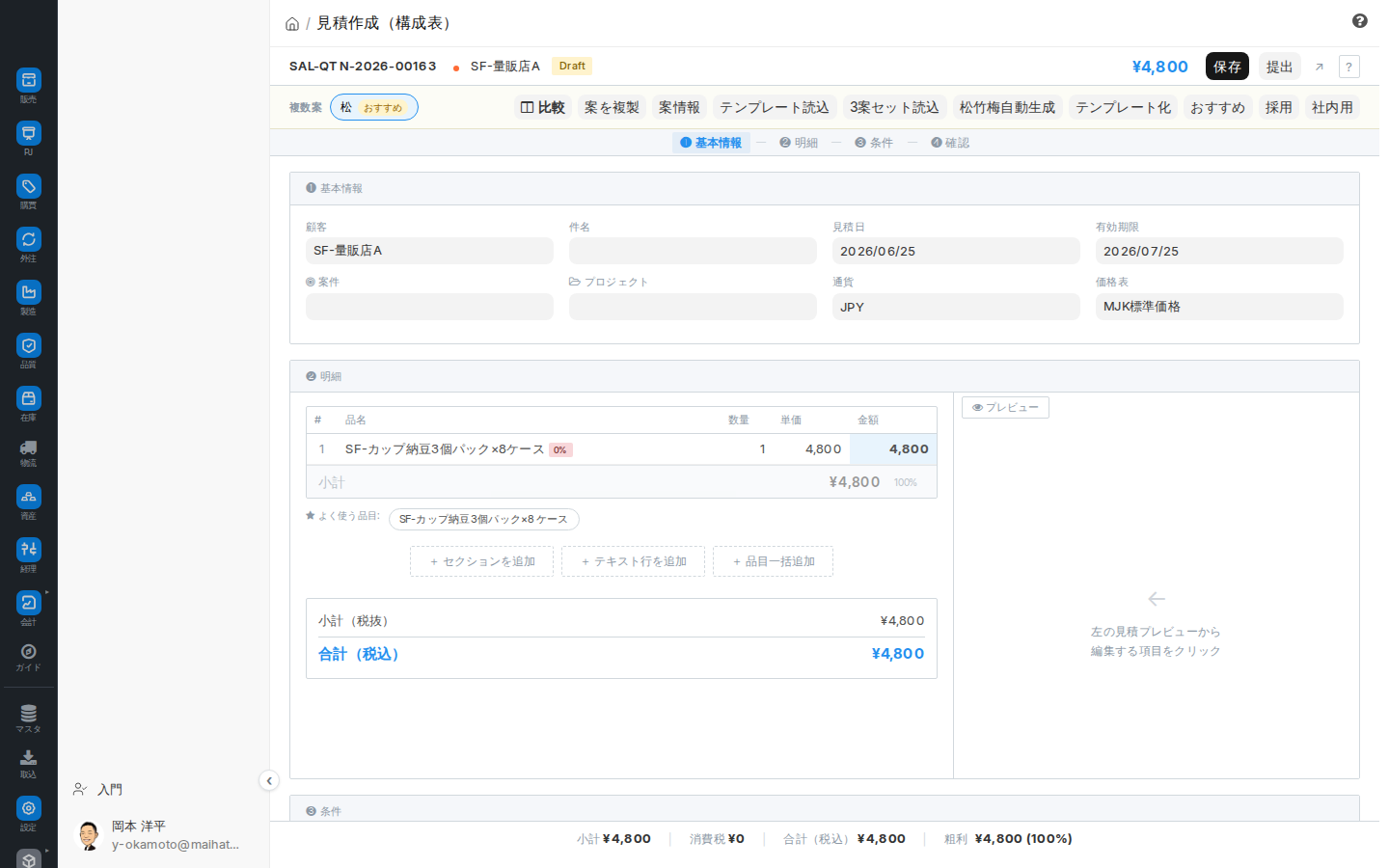Open the 案件 selector field
This screenshot has width=1389, height=868.
click(x=429, y=307)
